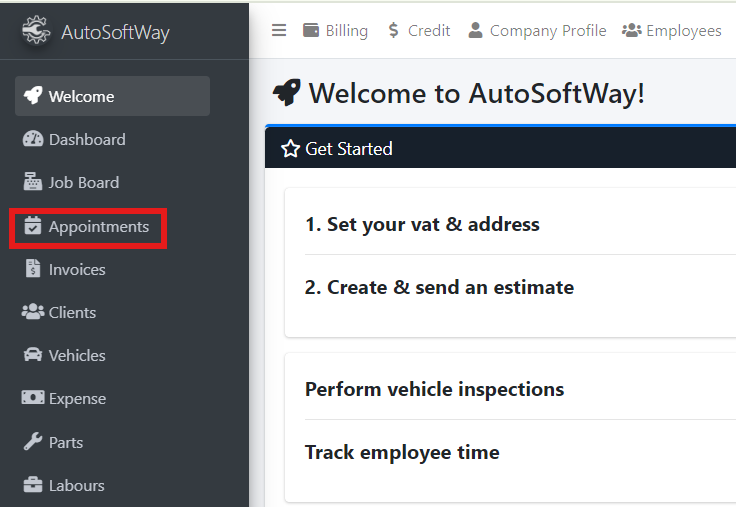
Task: Click the Billing wallet icon
Action: (x=311, y=30)
